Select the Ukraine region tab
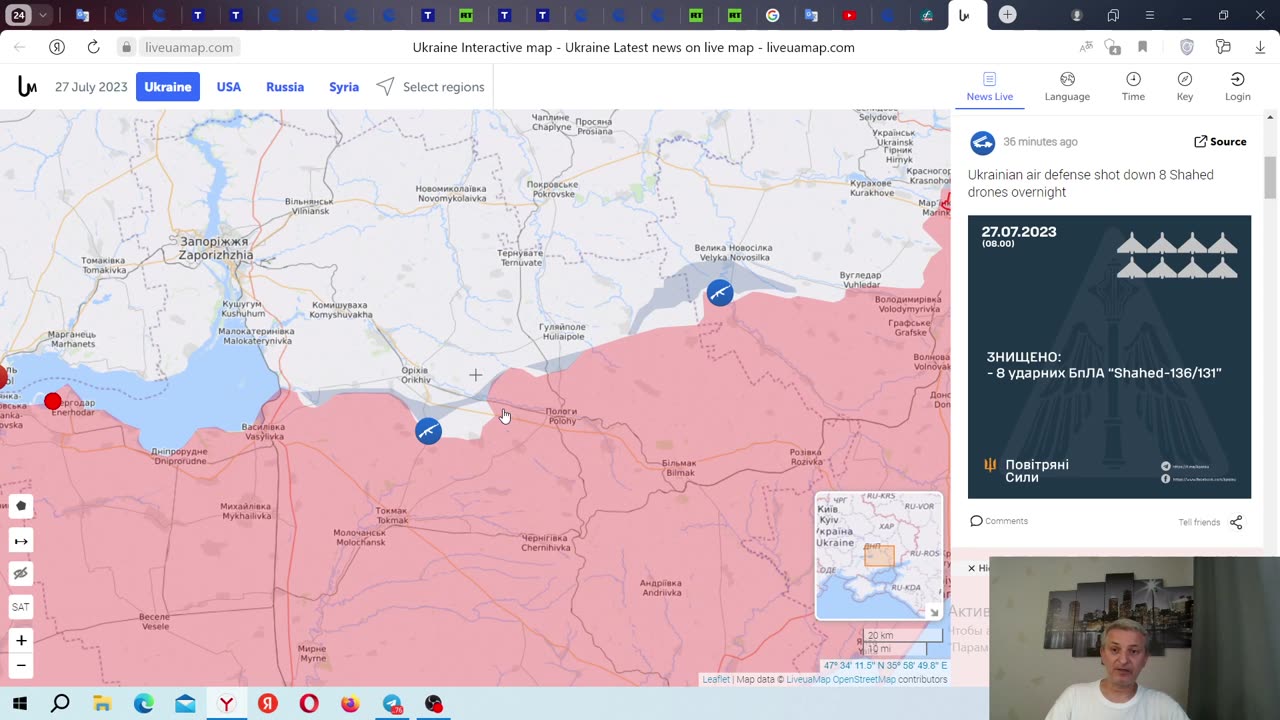Viewport: 1280px width, 720px height. pyautogui.click(x=168, y=87)
